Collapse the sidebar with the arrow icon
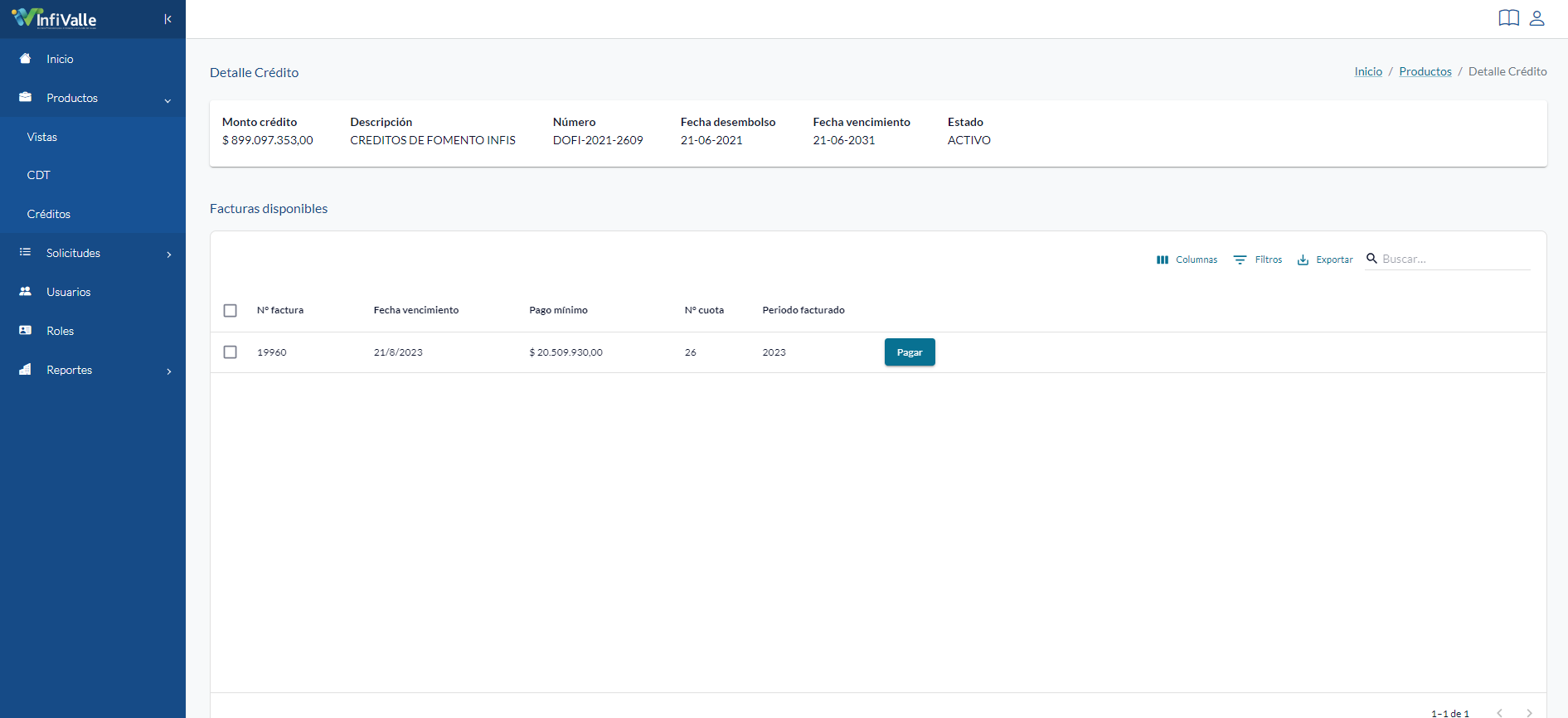 (x=167, y=19)
